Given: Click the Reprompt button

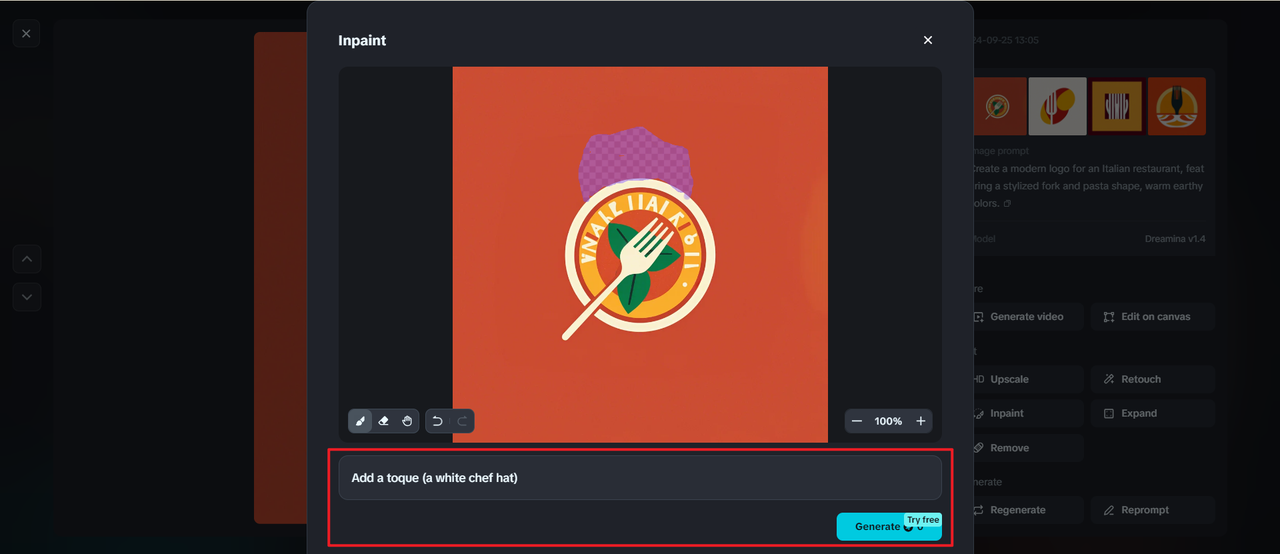Looking at the screenshot, I should 1153,510.
